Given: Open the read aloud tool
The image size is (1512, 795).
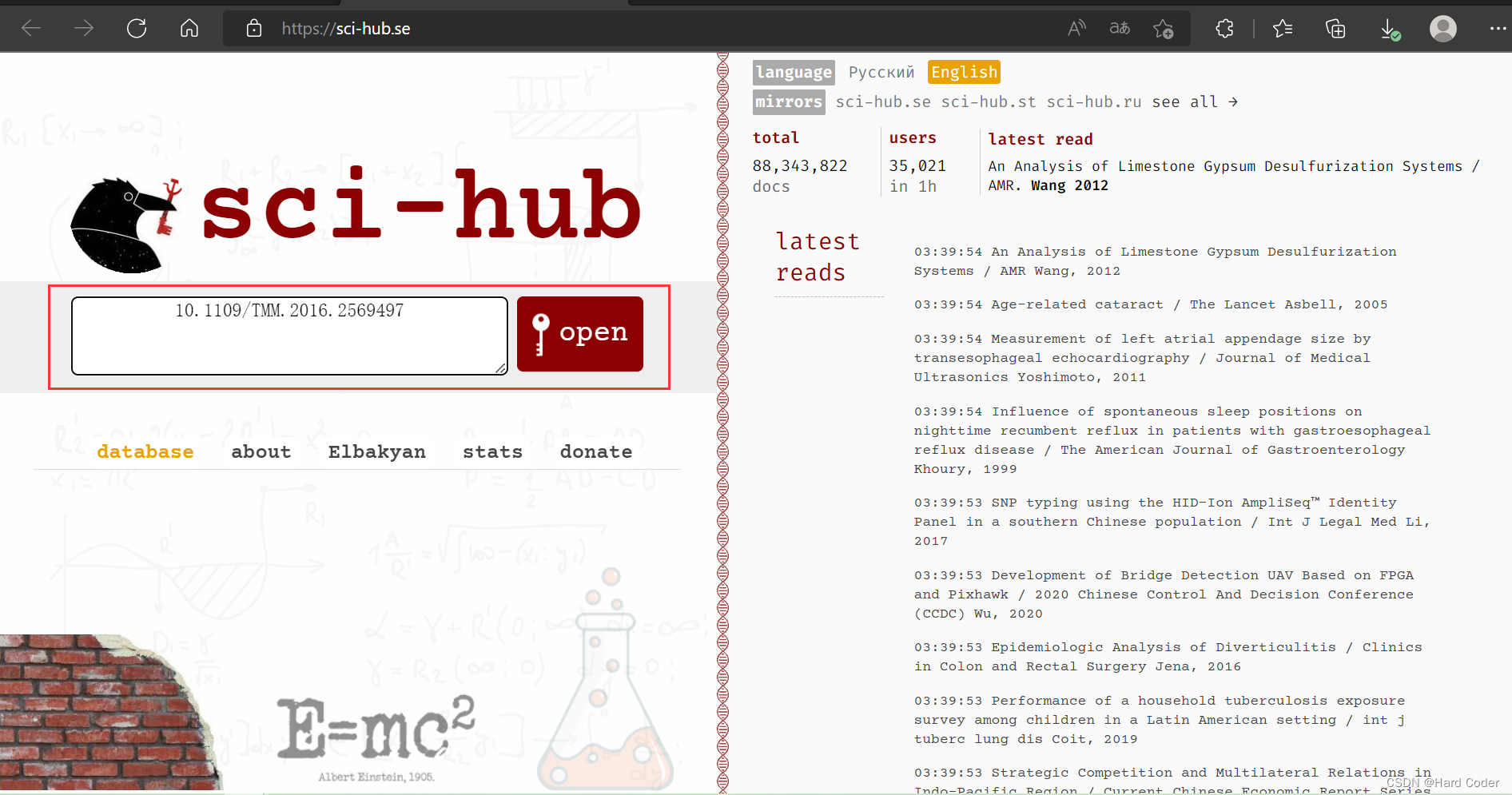Looking at the screenshot, I should 1077,29.
